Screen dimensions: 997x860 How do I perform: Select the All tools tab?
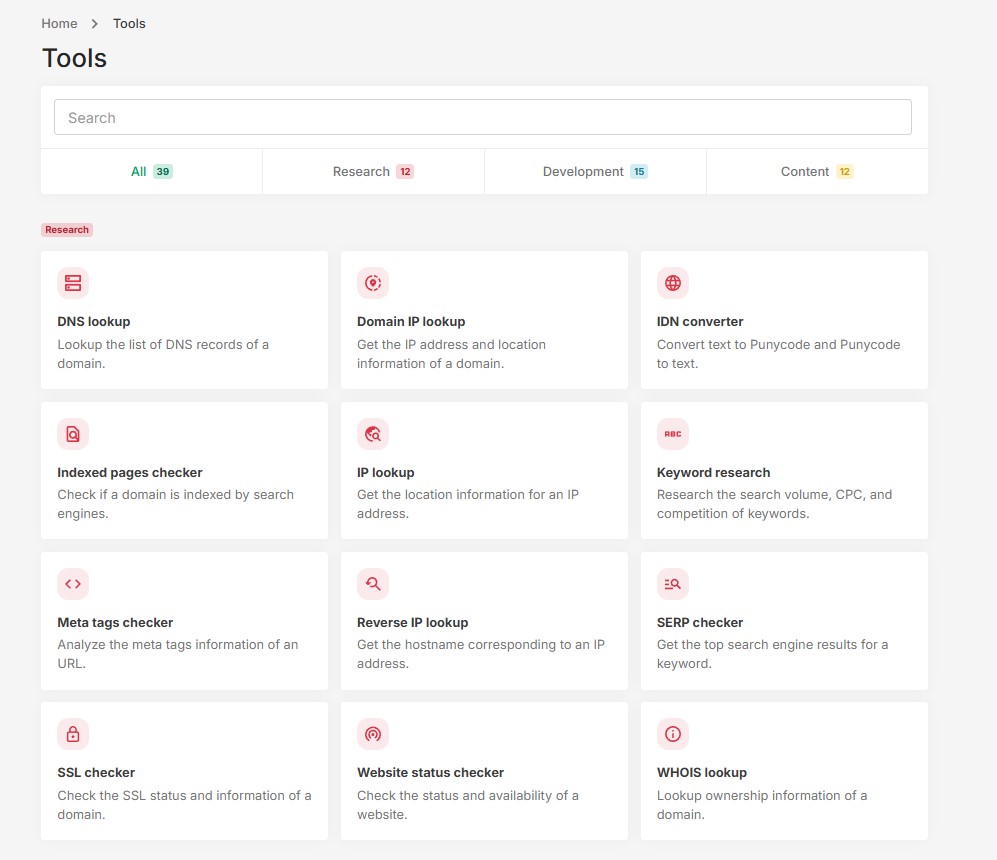151,172
